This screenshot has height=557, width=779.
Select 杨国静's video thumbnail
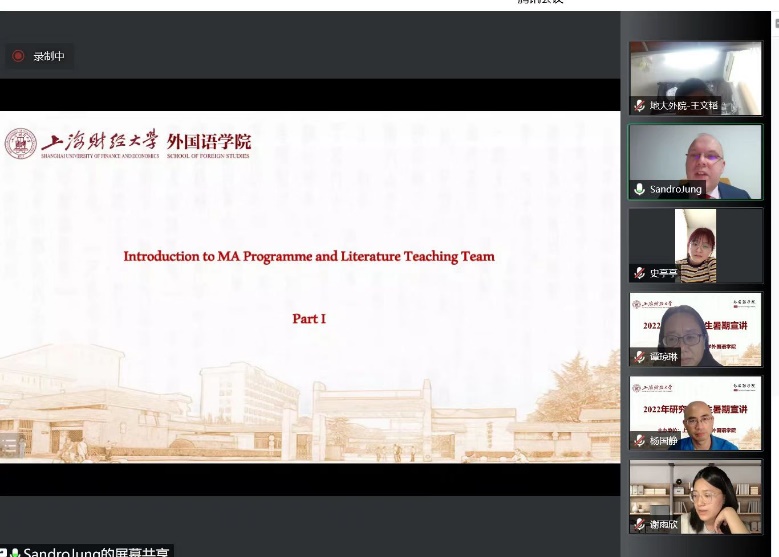(695, 410)
